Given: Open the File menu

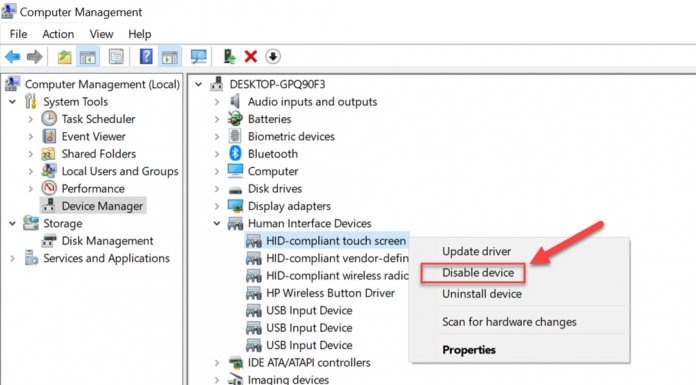Looking at the screenshot, I should coord(19,34).
